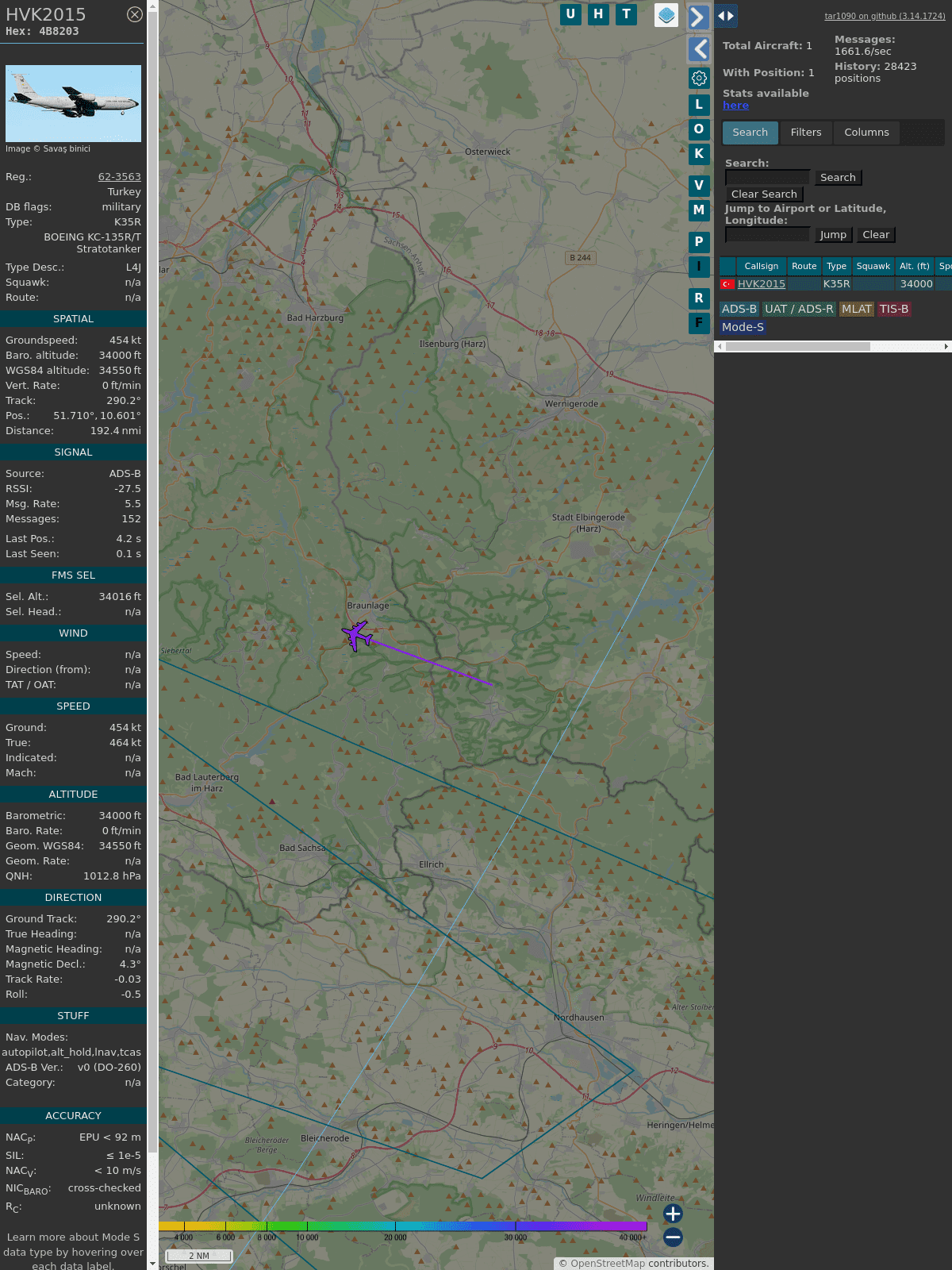Toggle the R map option button

pyautogui.click(x=699, y=298)
